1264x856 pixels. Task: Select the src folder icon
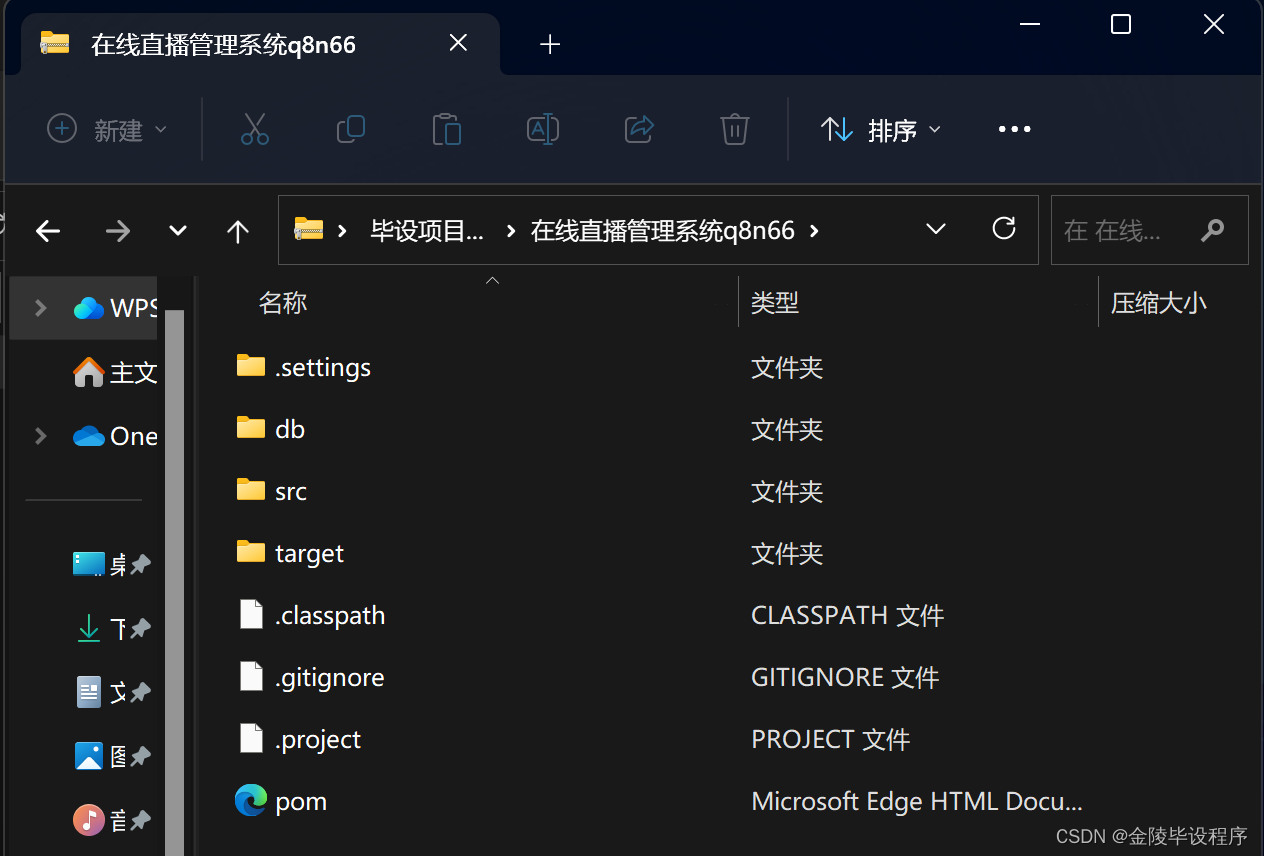251,490
